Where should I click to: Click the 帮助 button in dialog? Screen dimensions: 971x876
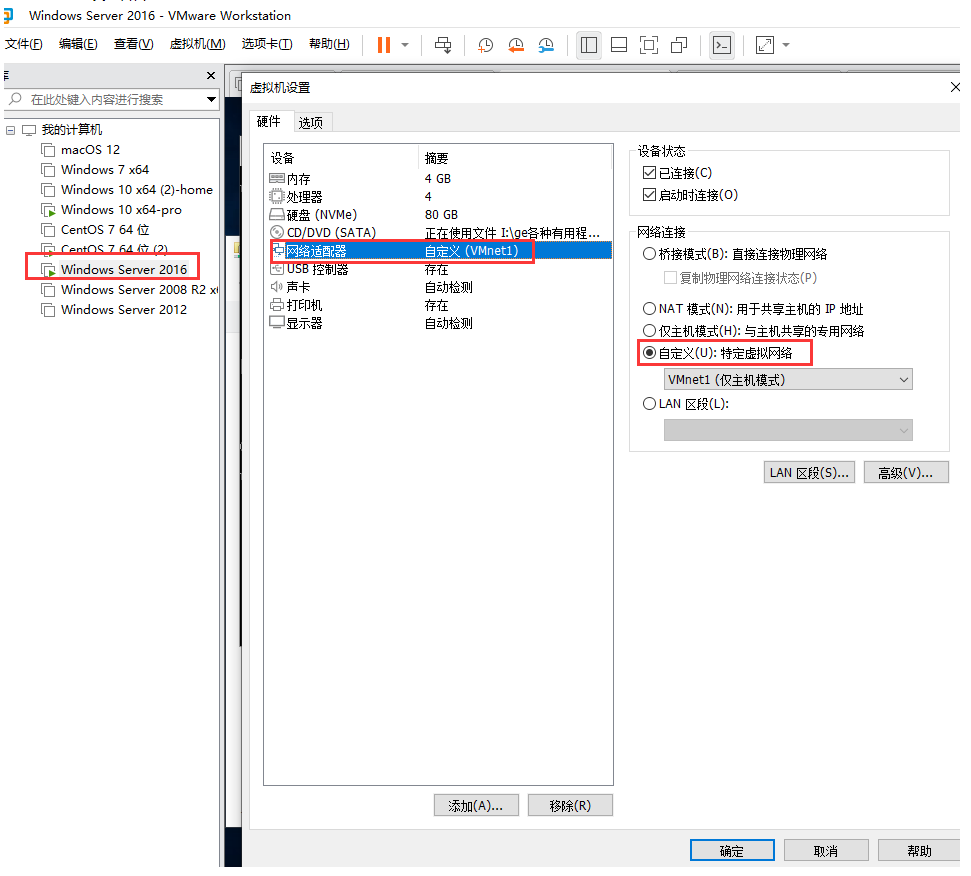(x=920, y=851)
